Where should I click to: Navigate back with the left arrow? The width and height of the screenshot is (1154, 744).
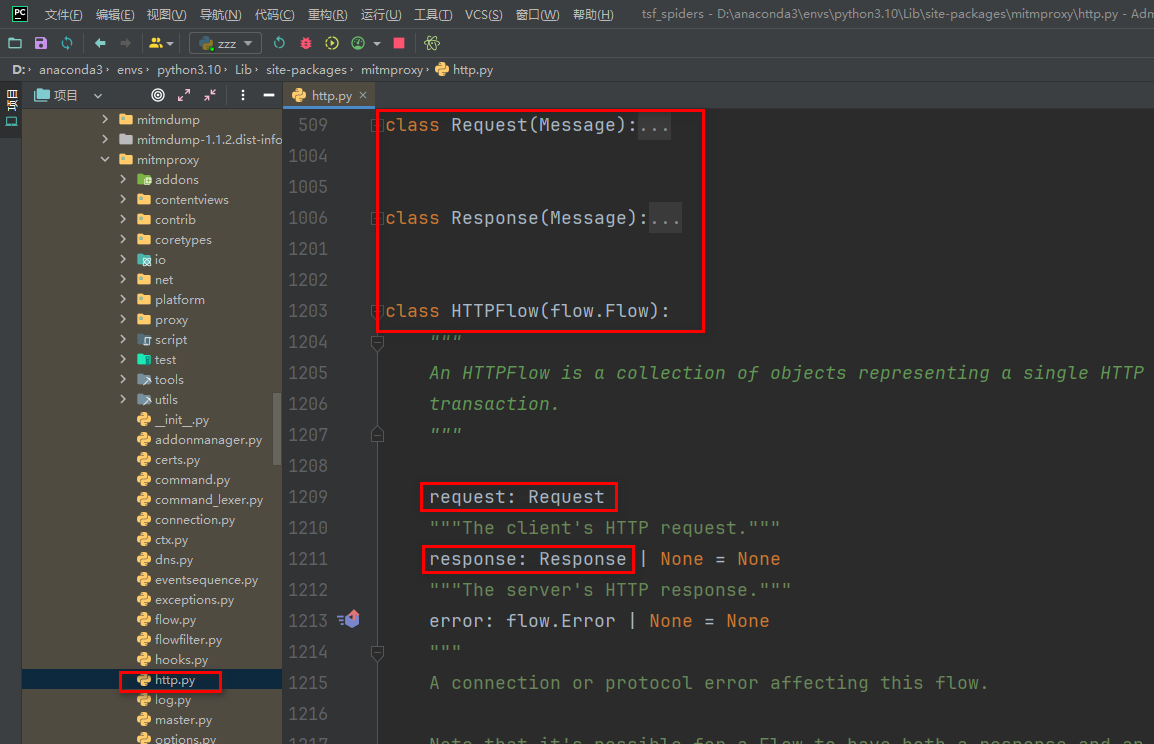coord(100,43)
